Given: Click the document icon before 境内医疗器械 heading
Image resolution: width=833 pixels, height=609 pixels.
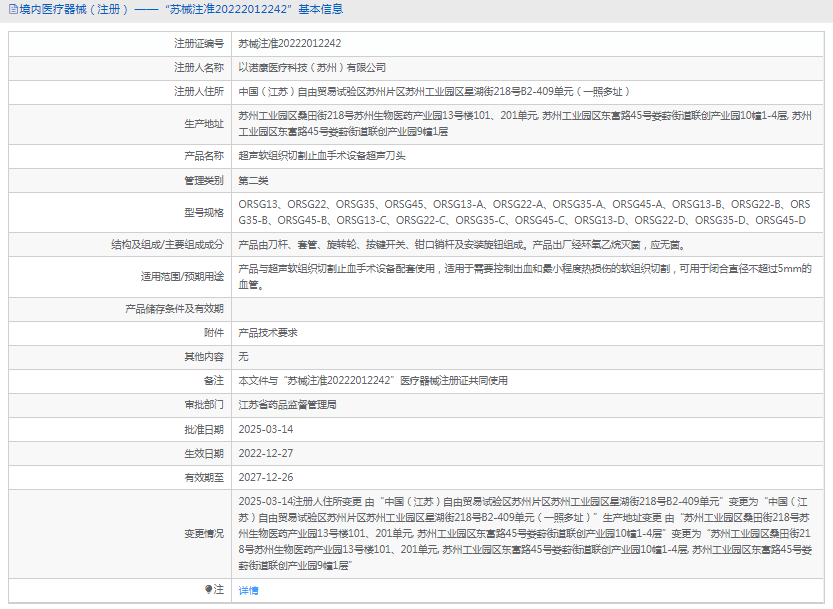Looking at the screenshot, I should pos(13,9).
